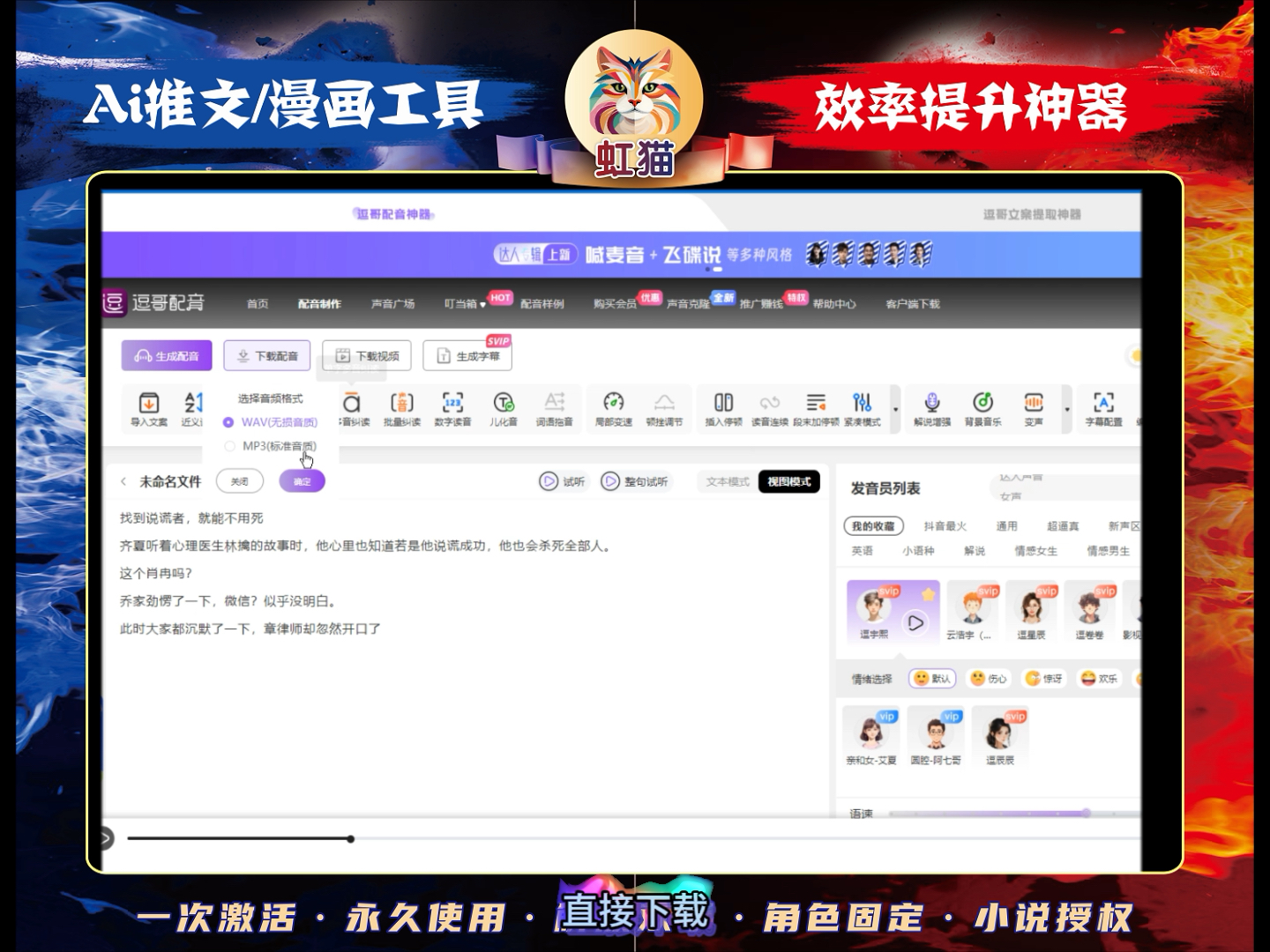The width and height of the screenshot is (1270, 952).
Task: Open the 解说增强 microphone tool
Action: tap(932, 409)
